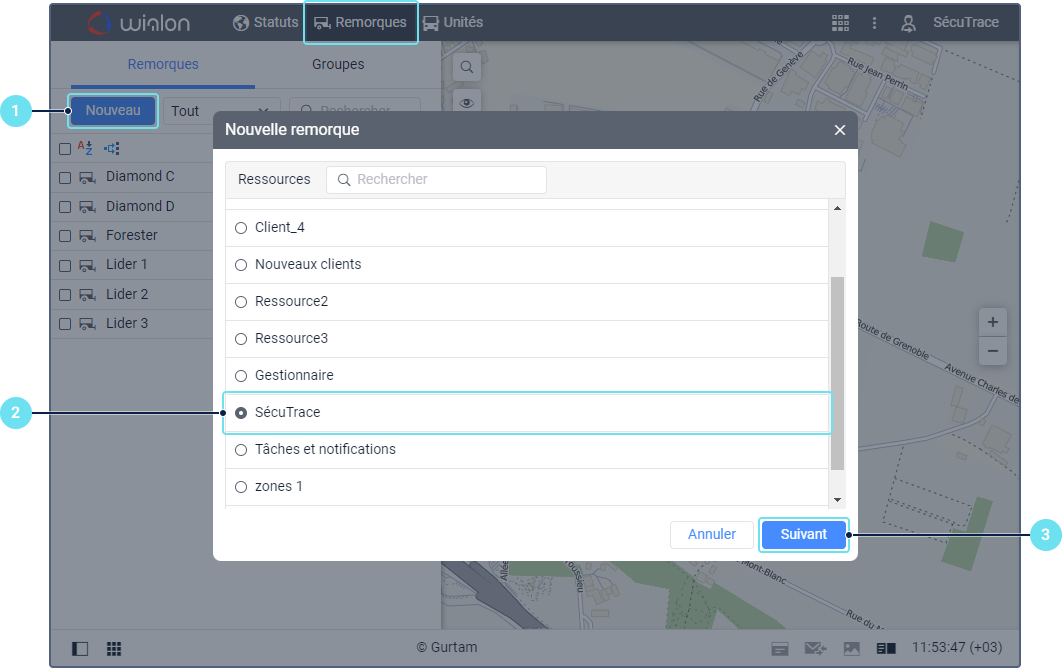This screenshot has width=1062, height=668.
Task: Click the map search magnifier icon
Action: [466, 68]
